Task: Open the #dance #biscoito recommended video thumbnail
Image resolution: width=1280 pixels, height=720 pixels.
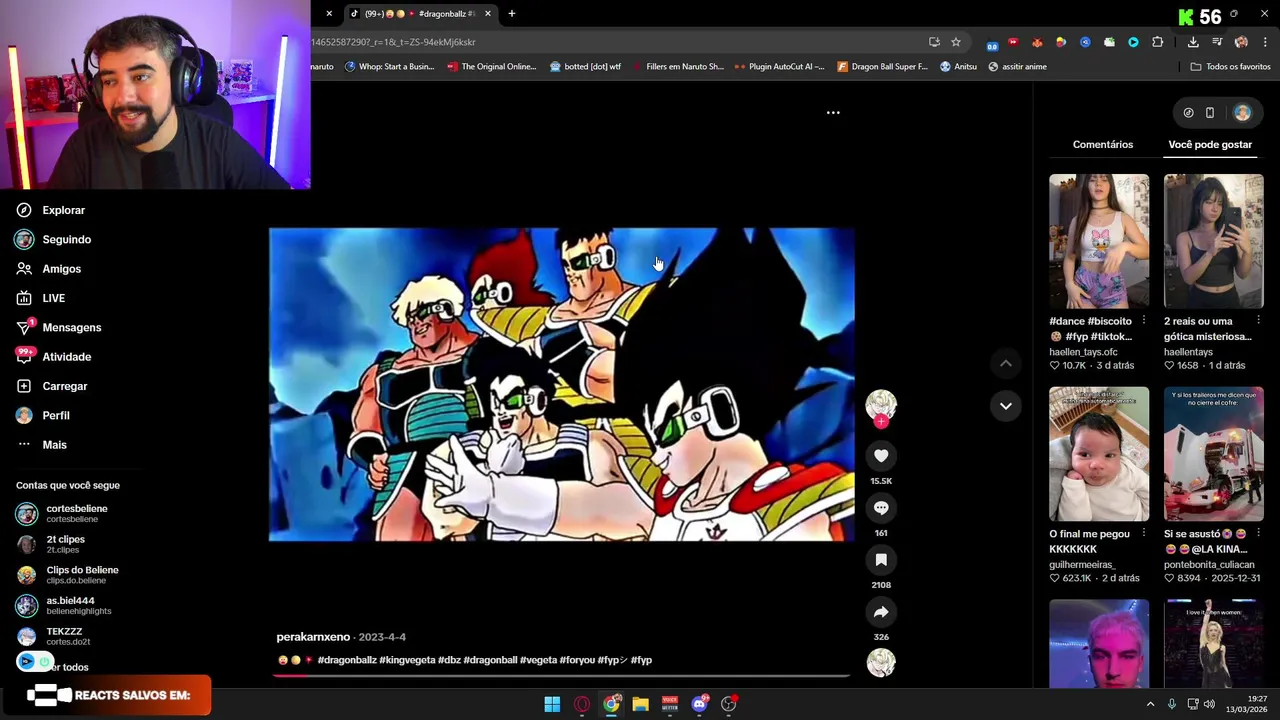Action: pos(1099,242)
